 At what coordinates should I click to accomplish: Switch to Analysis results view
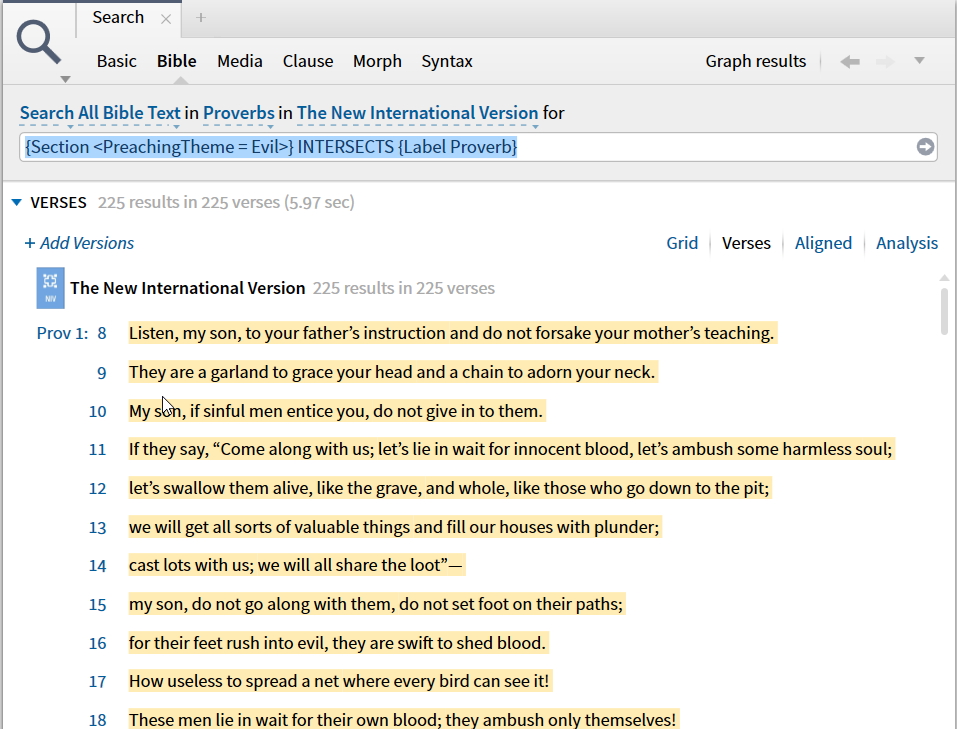click(x=906, y=243)
